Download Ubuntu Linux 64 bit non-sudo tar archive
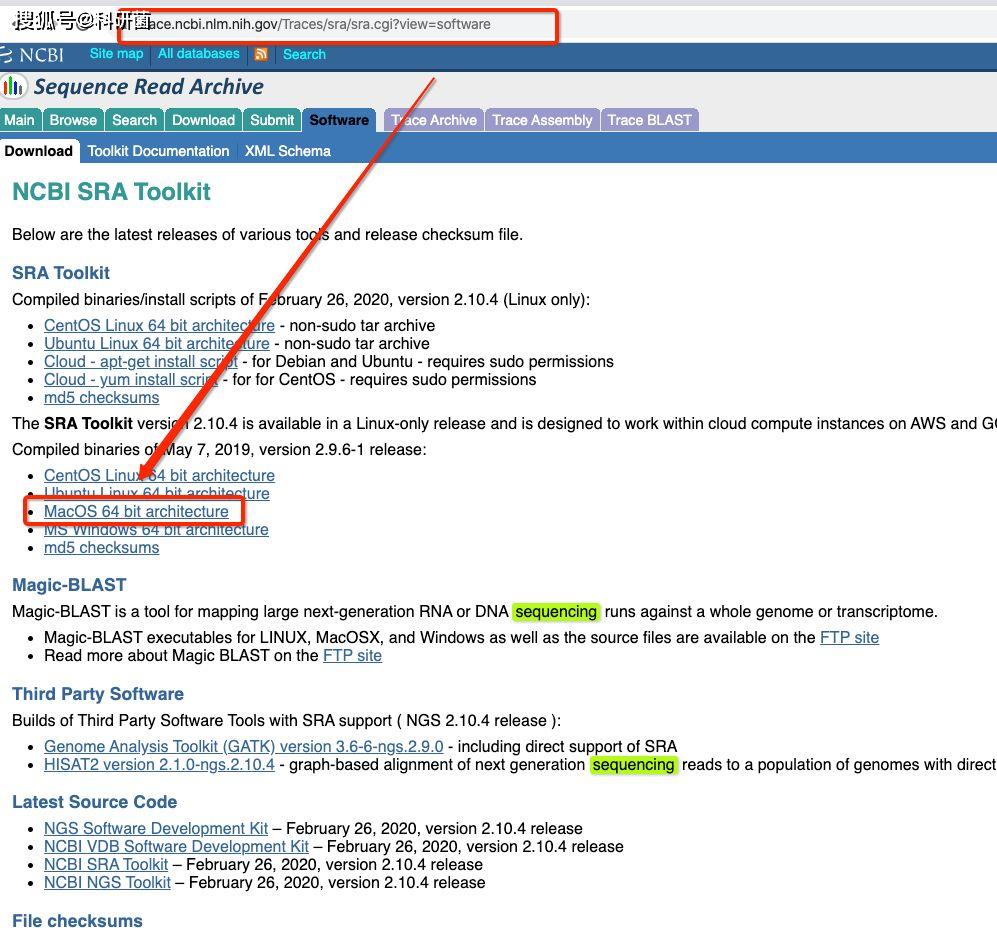This screenshot has height=940, width=997. pyautogui.click(x=156, y=343)
